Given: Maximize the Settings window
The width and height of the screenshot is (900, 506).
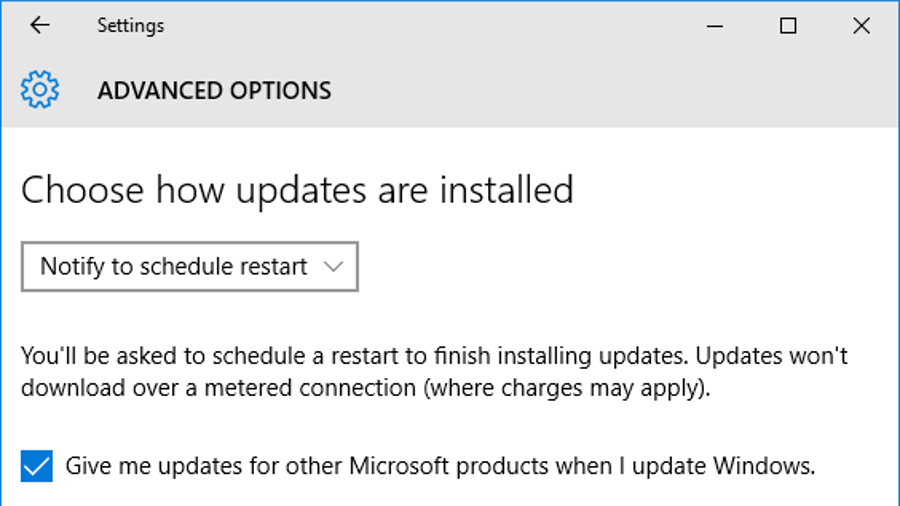Looking at the screenshot, I should coord(788,26).
